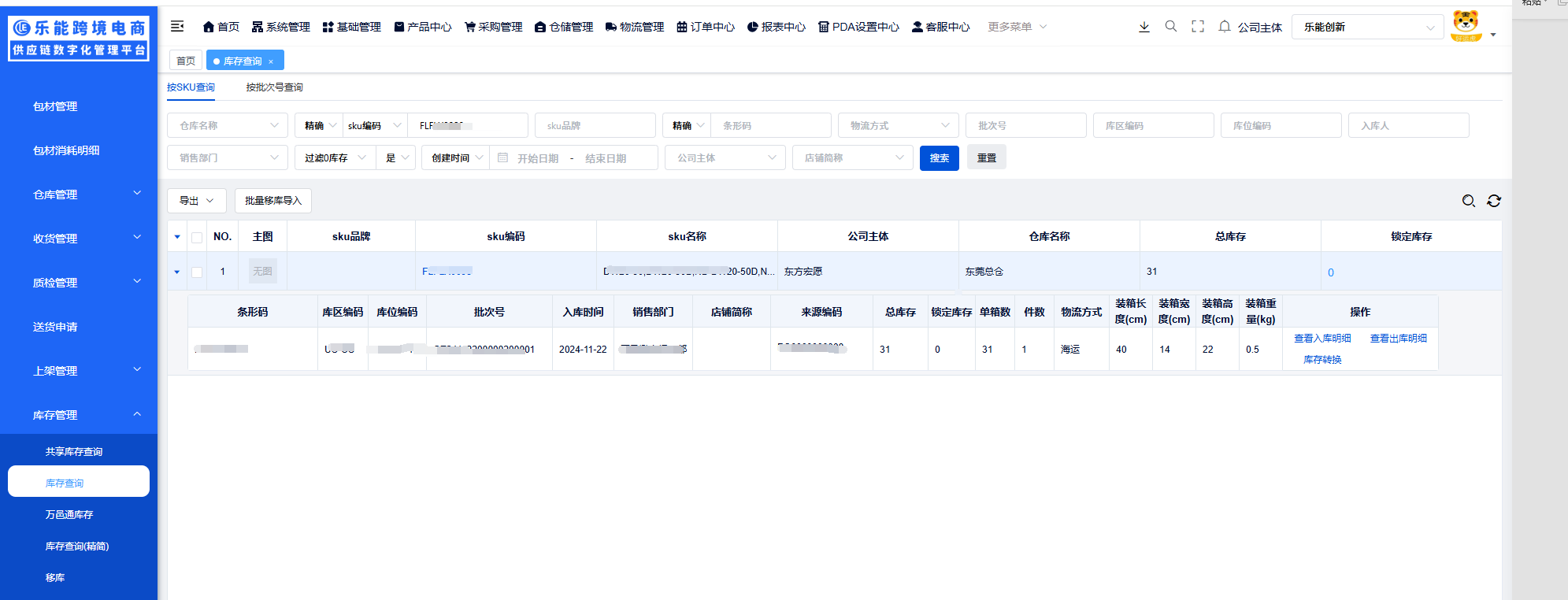Close the 库存查询 tab with x
The width and height of the screenshot is (1568, 600).
(x=271, y=61)
